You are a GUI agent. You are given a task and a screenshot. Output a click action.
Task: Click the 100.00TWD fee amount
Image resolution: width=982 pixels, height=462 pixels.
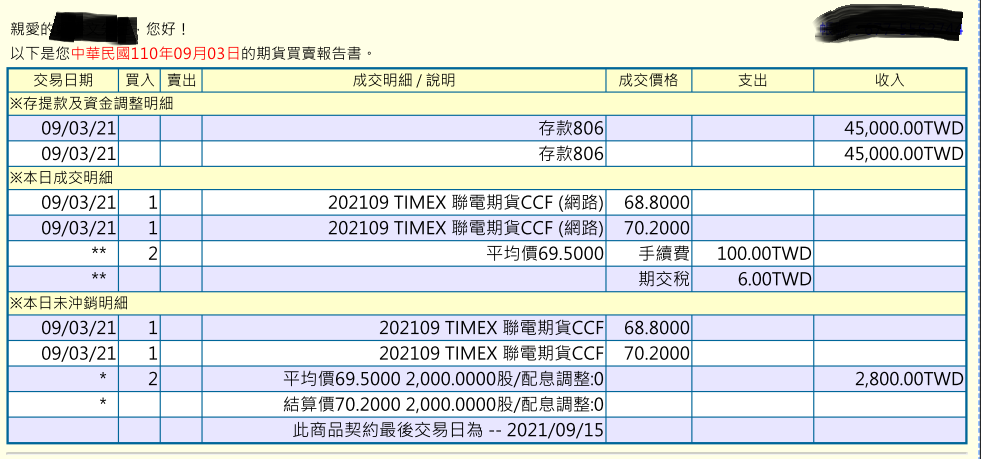pyautogui.click(x=764, y=254)
